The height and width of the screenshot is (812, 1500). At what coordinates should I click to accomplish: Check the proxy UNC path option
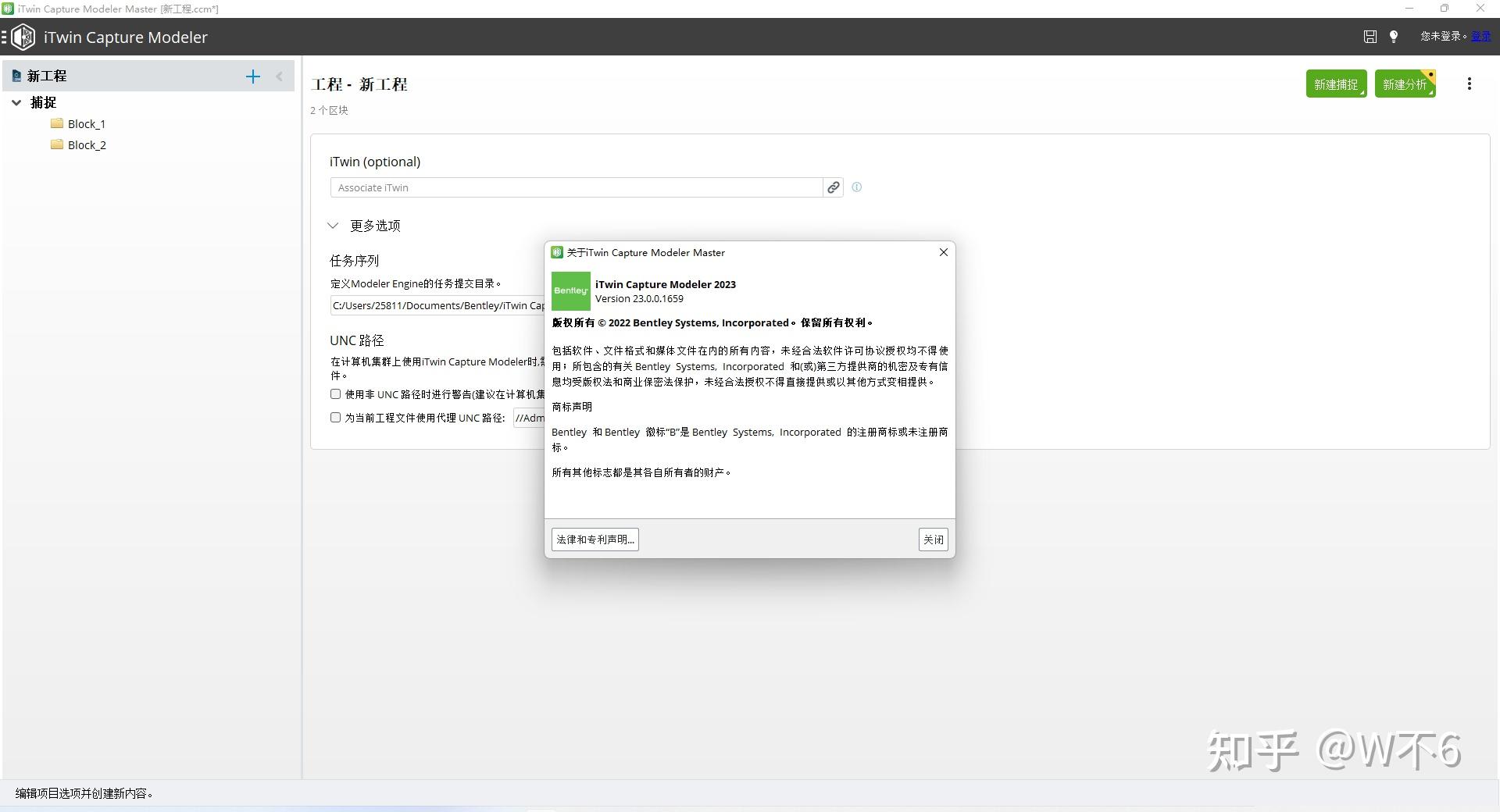tap(335, 418)
